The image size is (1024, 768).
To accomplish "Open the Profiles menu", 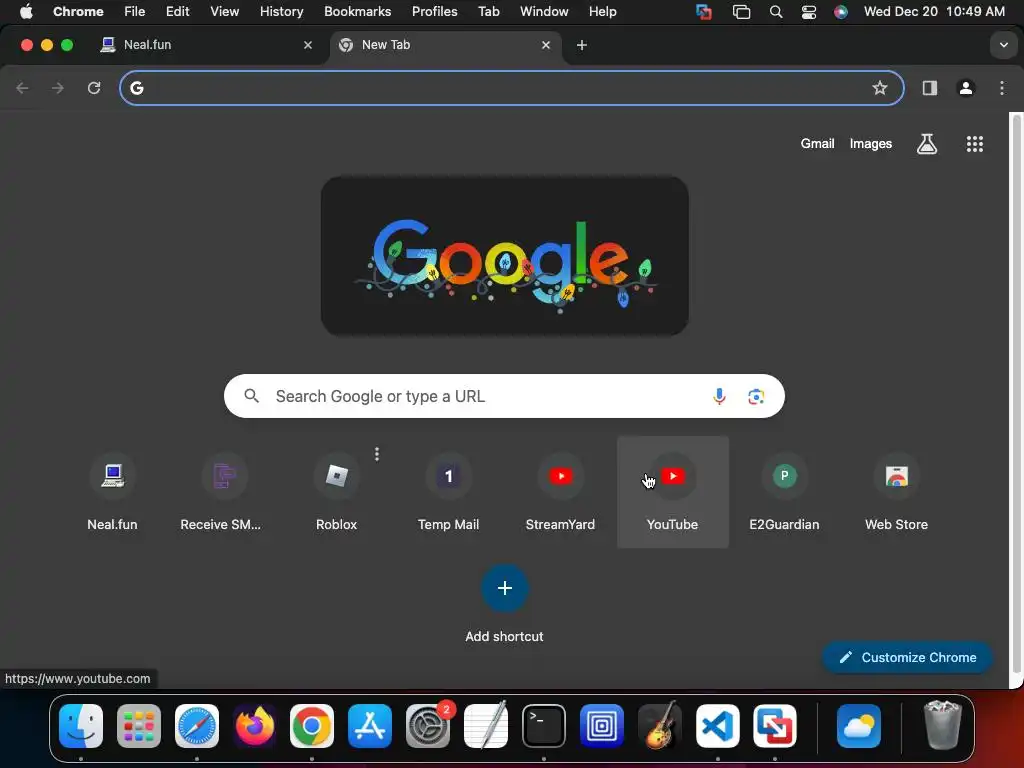I will point(434,12).
